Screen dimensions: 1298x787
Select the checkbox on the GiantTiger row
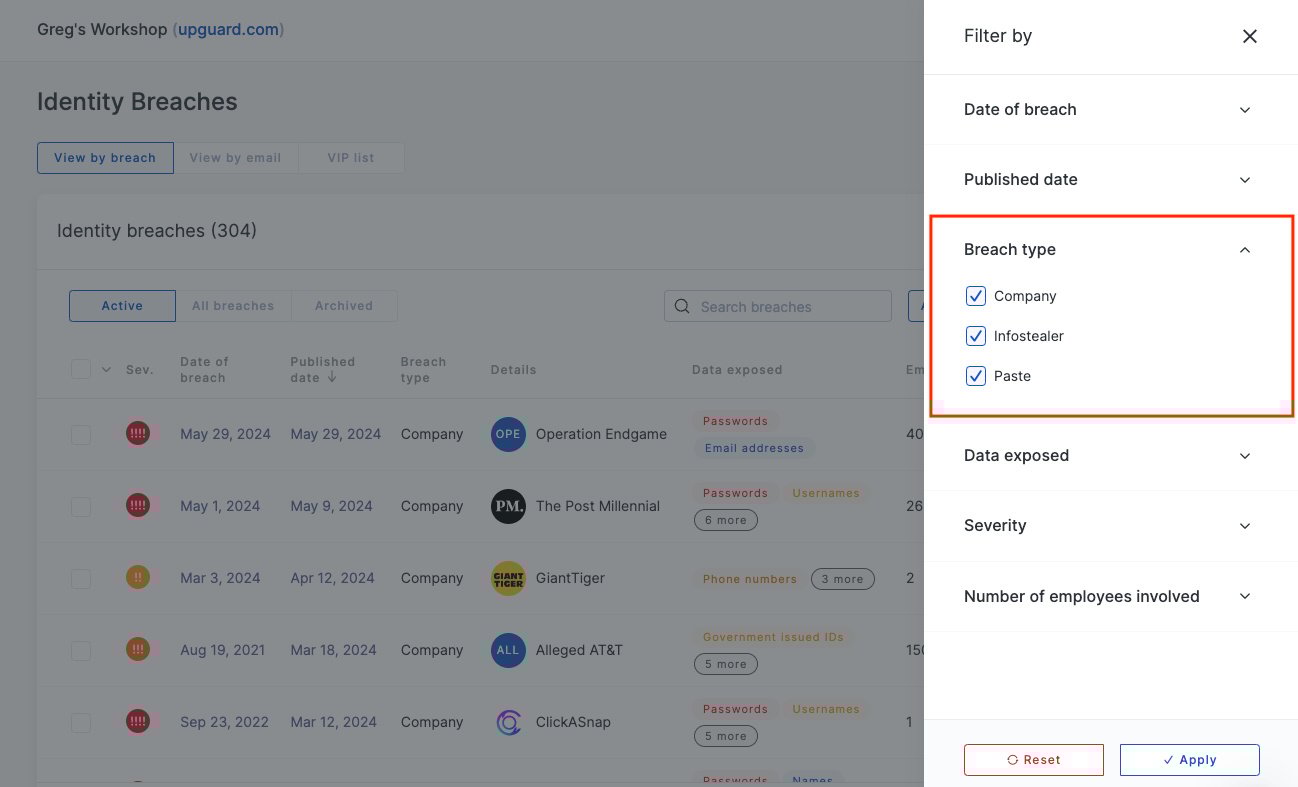coord(81,578)
